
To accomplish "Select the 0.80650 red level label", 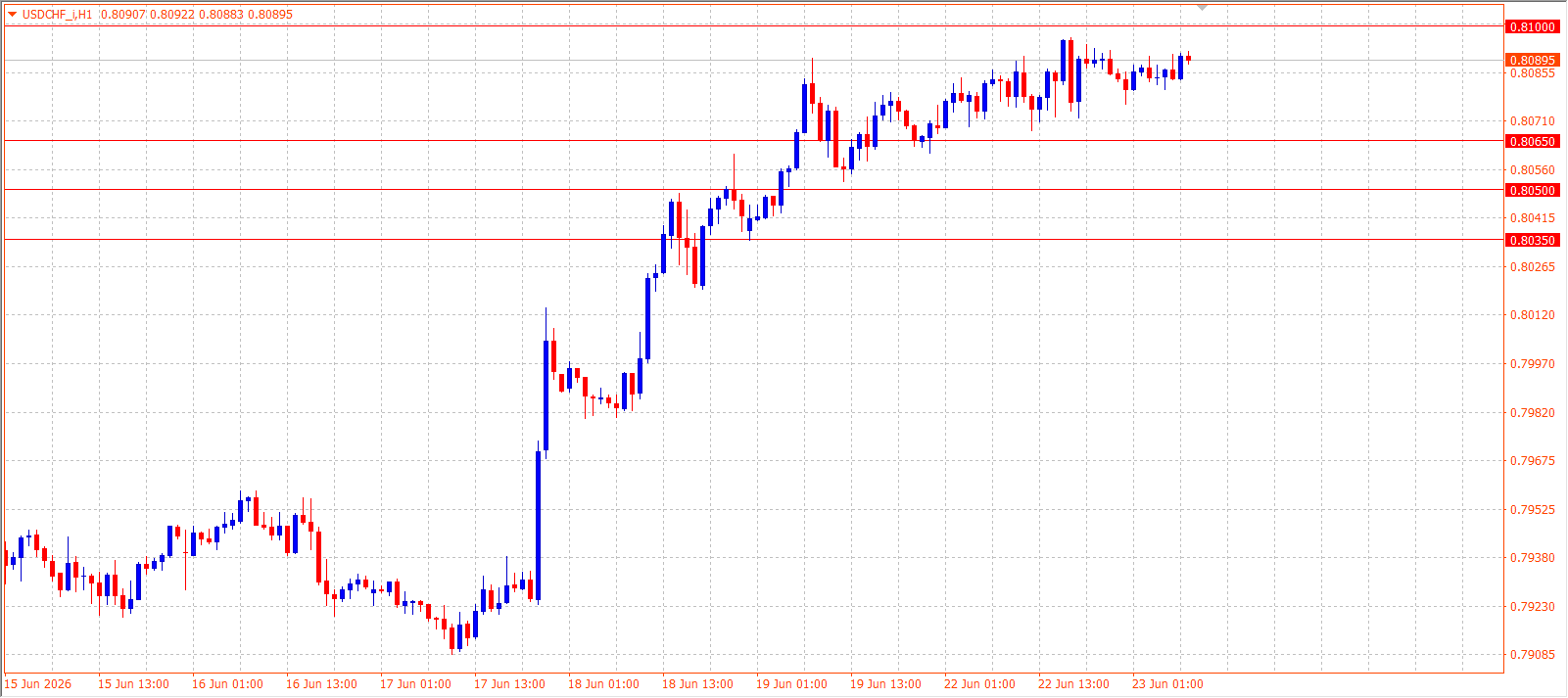I will 1533,141.
